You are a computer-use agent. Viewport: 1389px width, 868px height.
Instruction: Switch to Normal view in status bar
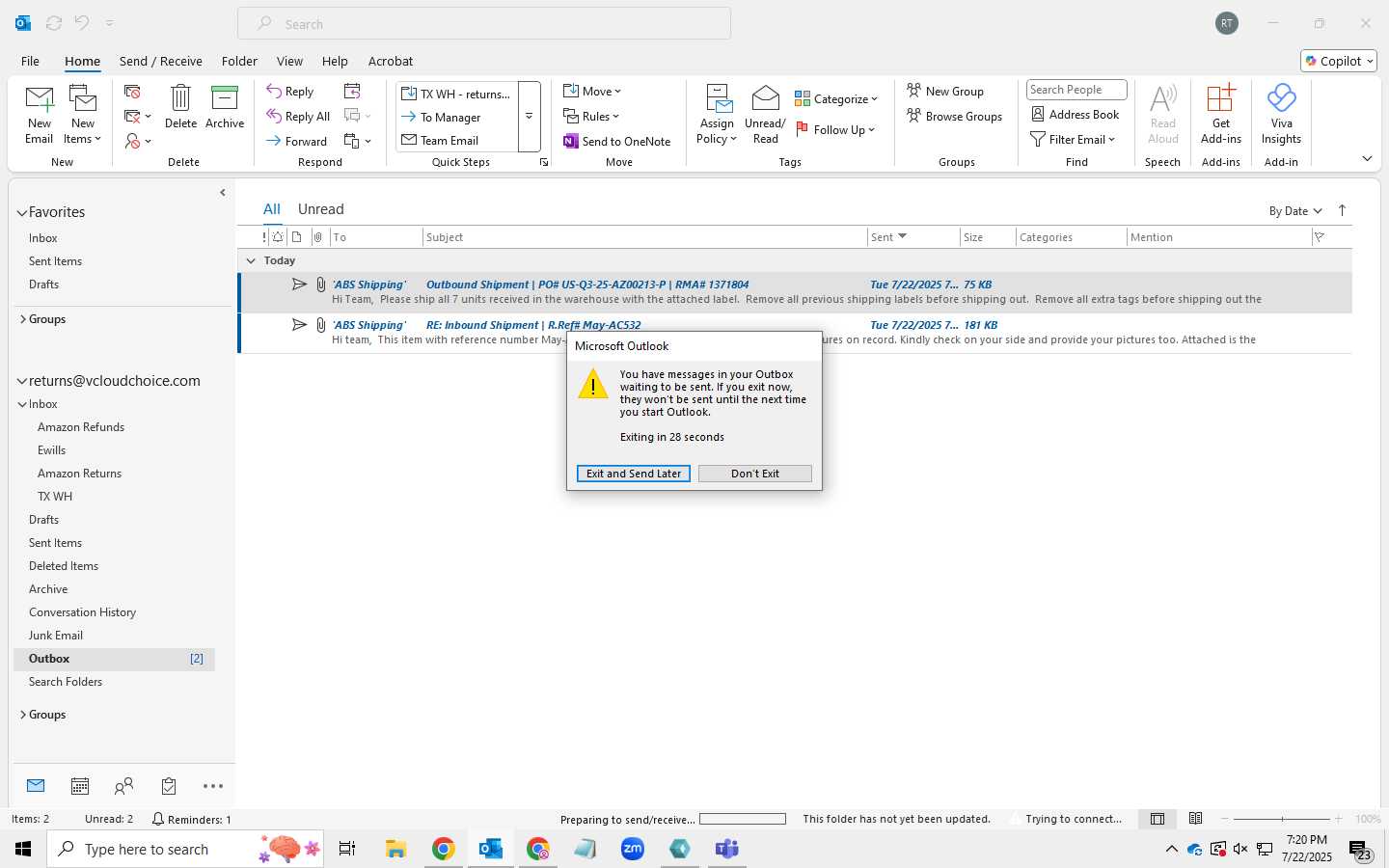tap(1157, 819)
